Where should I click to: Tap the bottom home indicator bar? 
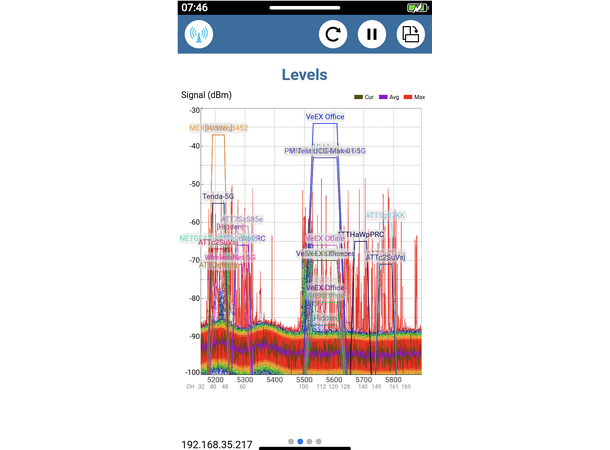point(305,448)
